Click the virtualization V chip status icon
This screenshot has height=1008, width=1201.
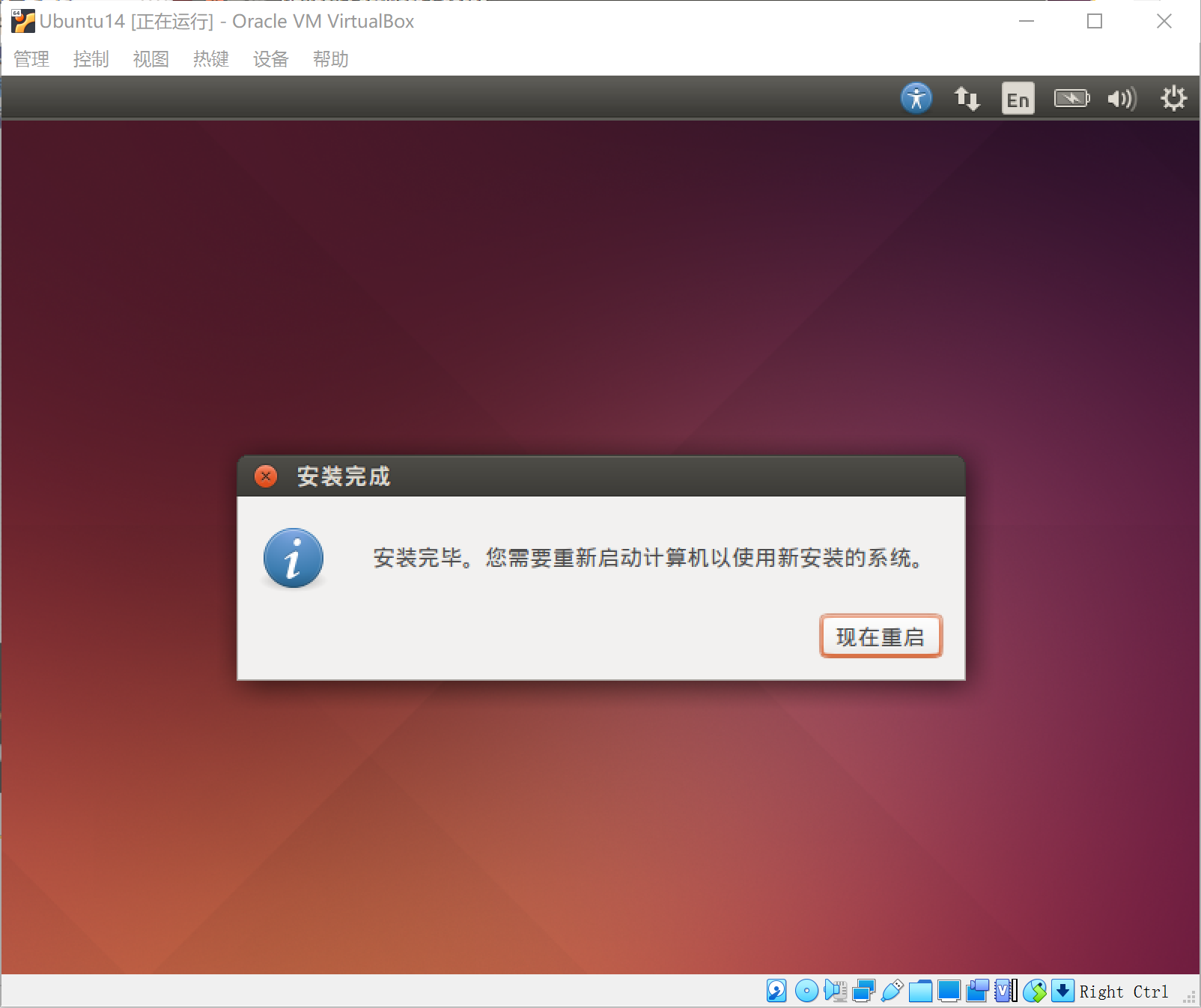tap(1006, 991)
